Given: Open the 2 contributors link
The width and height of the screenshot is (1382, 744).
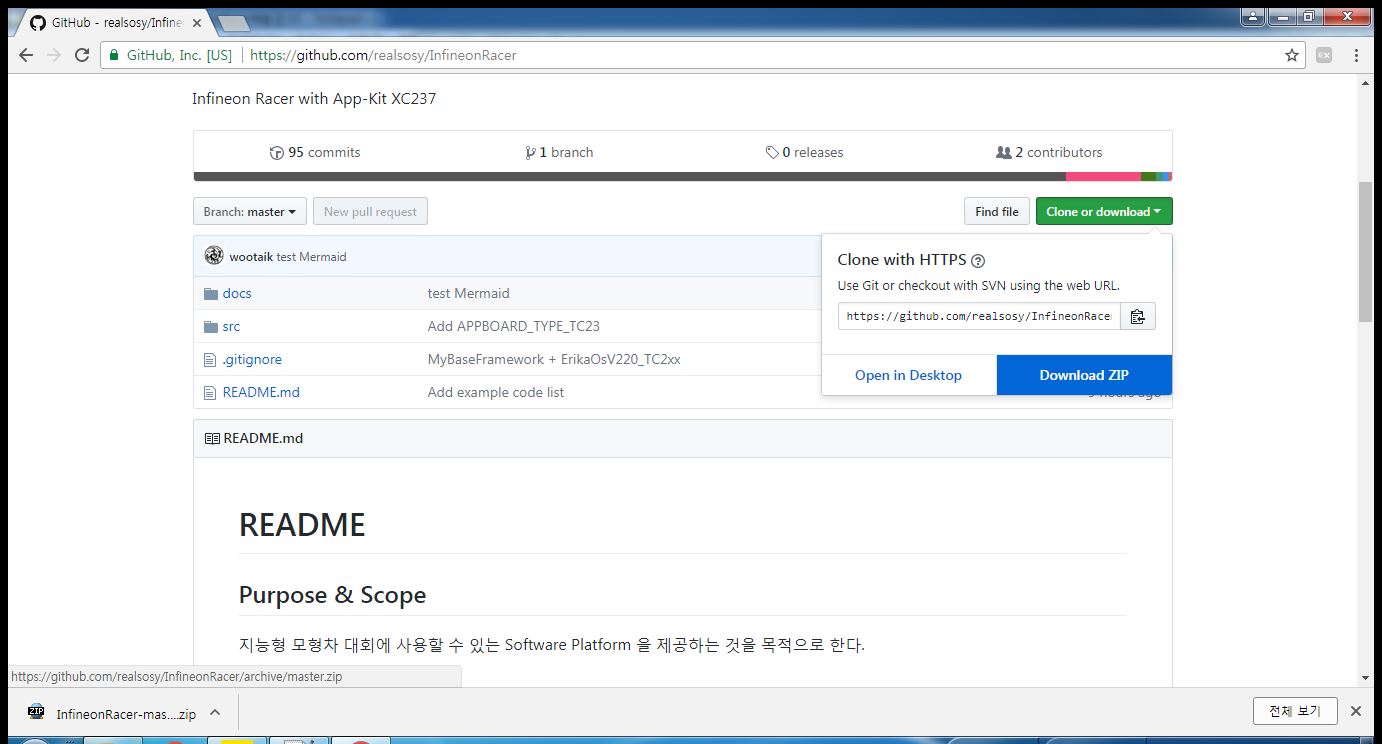Looking at the screenshot, I should (1049, 153).
